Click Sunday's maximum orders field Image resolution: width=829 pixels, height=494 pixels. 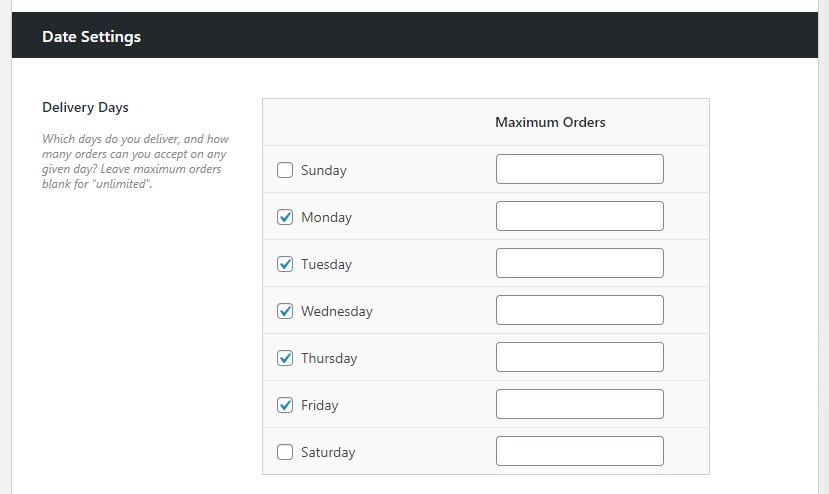click(x=579, y=169)
